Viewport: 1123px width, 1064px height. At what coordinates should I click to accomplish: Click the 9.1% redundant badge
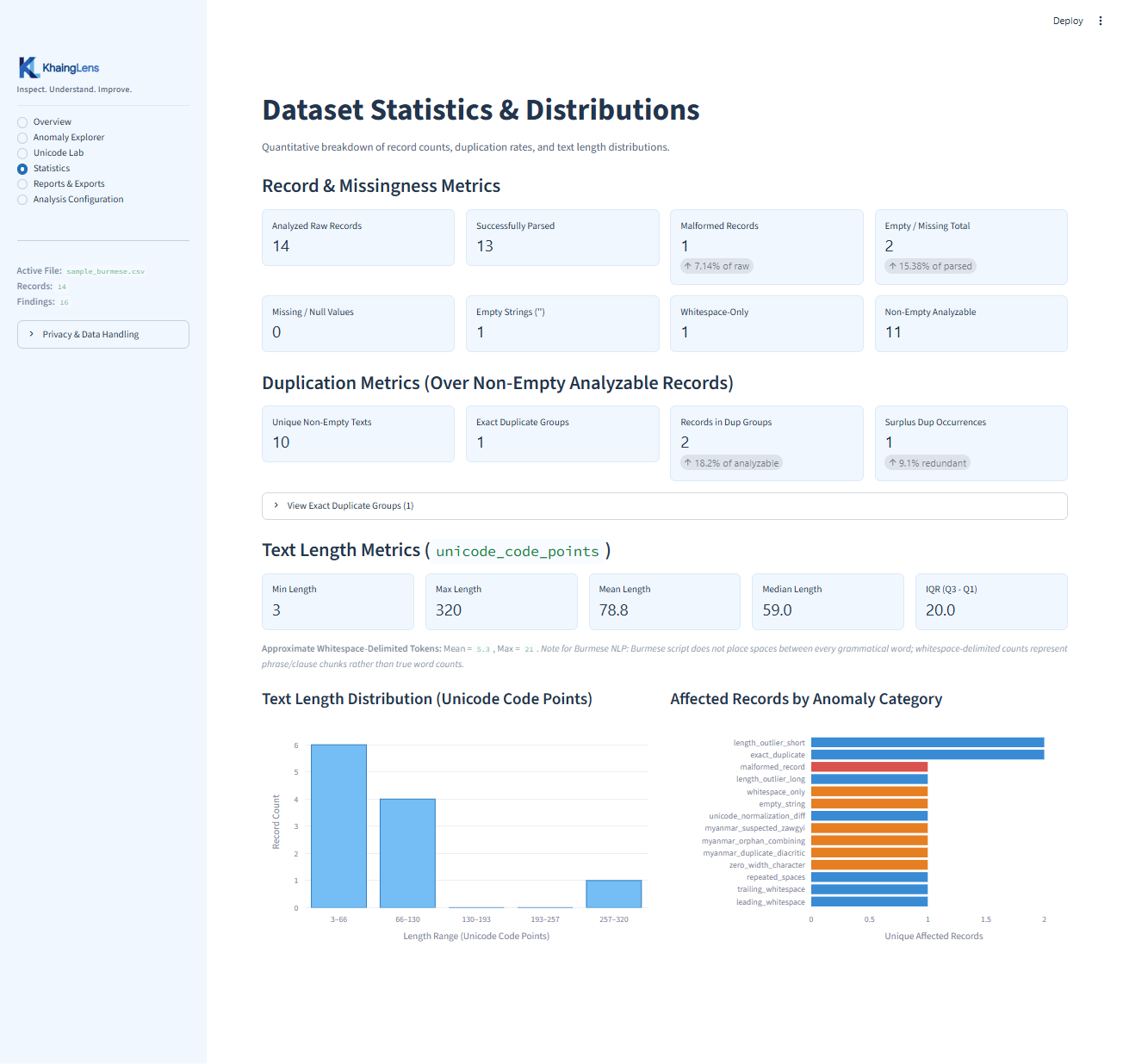point(928,463)
